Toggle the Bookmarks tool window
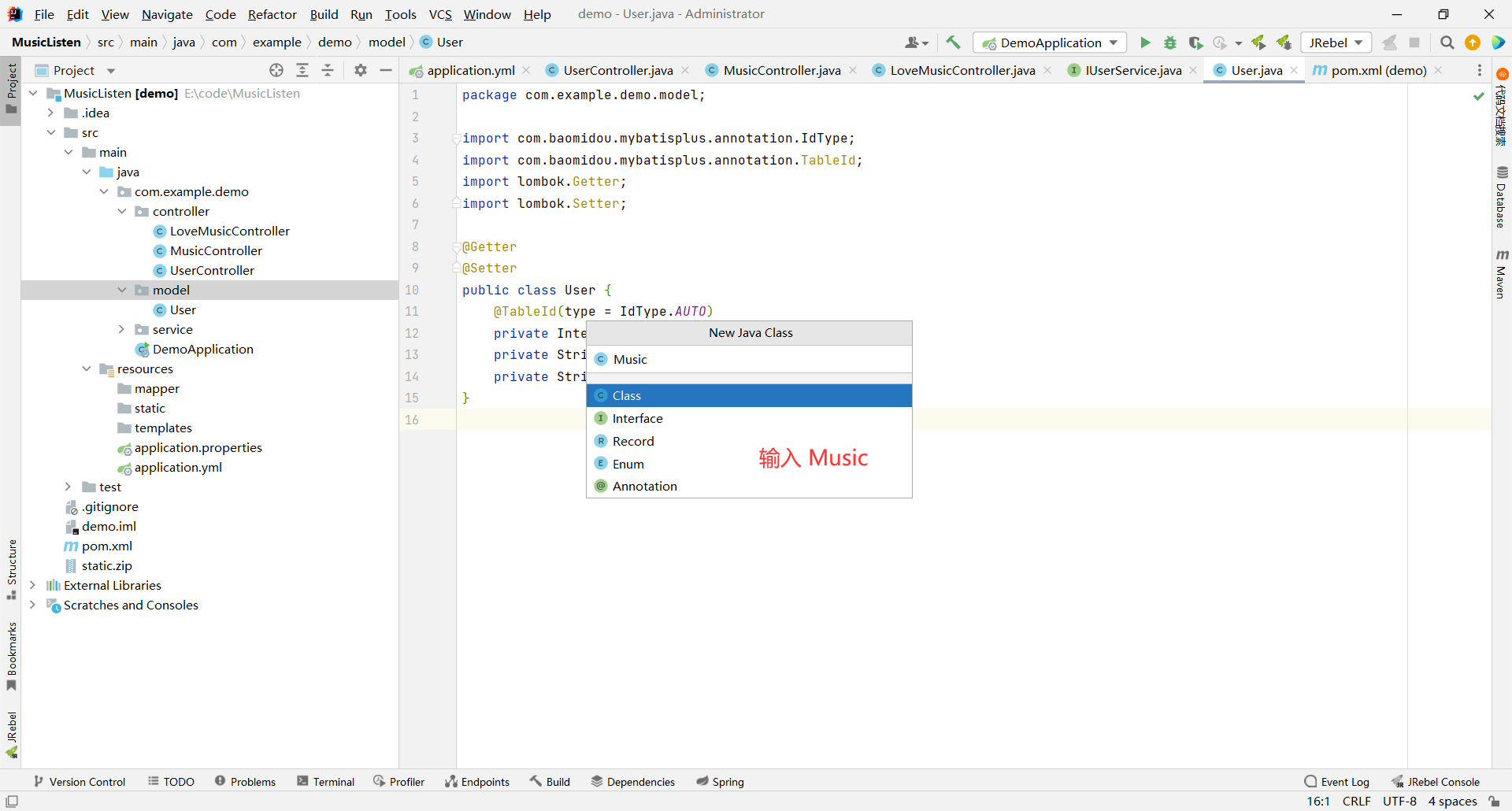 pos(12,656)
